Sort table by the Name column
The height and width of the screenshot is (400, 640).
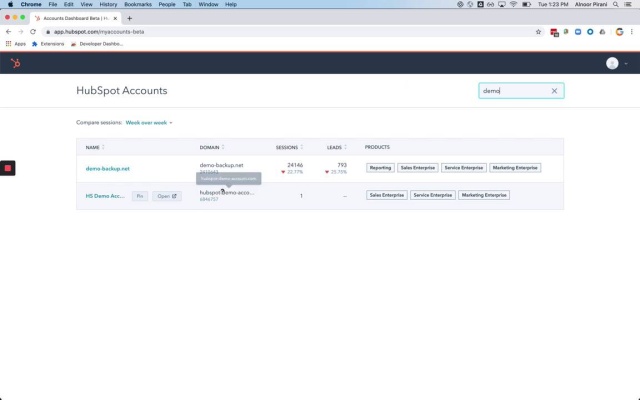[x=95, y=147]
